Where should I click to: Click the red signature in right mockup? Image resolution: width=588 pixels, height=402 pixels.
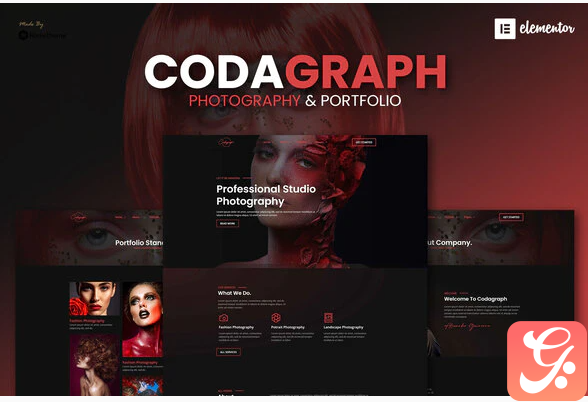(x=467, y=326)
